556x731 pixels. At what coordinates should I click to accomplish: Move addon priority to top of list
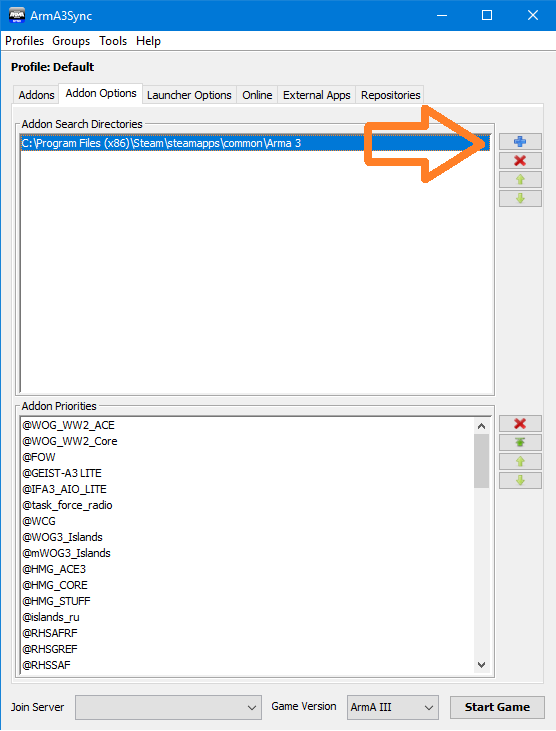click(520, 442)
